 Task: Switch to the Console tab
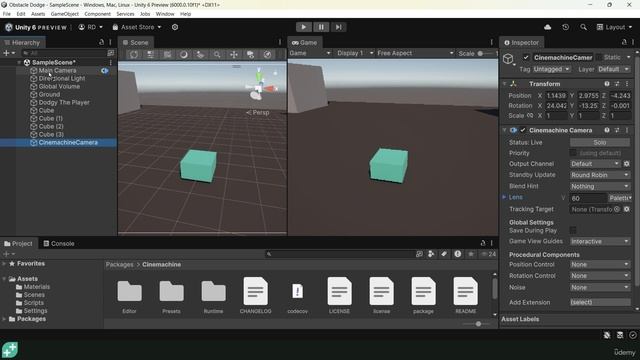click(59, 243)
